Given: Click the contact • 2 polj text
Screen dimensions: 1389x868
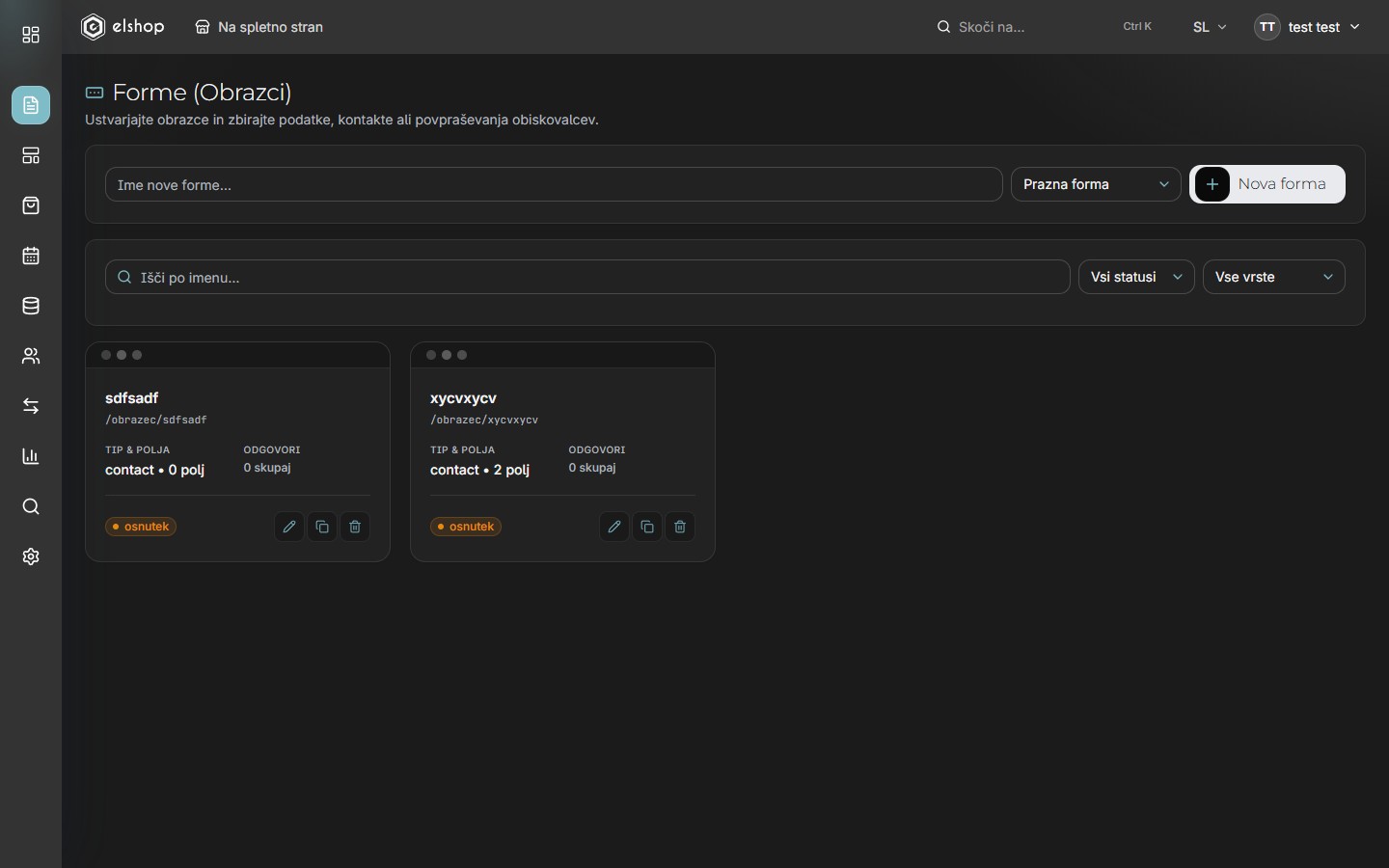Looking at the screenshot, I should coord(479,470).
